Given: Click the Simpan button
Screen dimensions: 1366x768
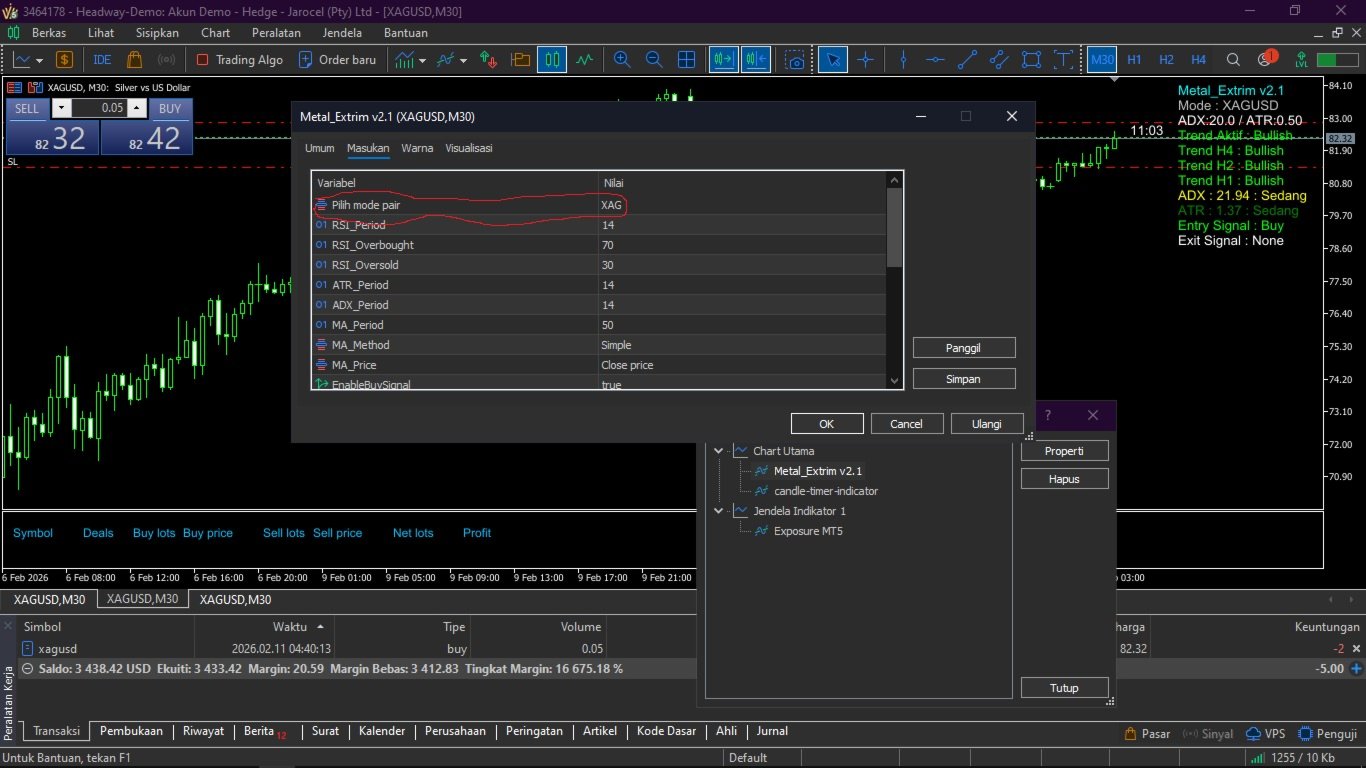Looking at the screenshot, I should point(963,379).
